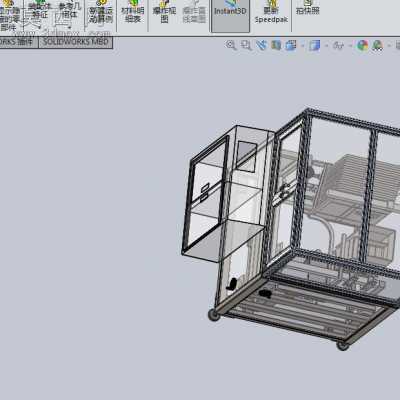This screenshot has width=400, height=400.
Task: Select the right-side caster wheel on model
Action: (343, 346)
